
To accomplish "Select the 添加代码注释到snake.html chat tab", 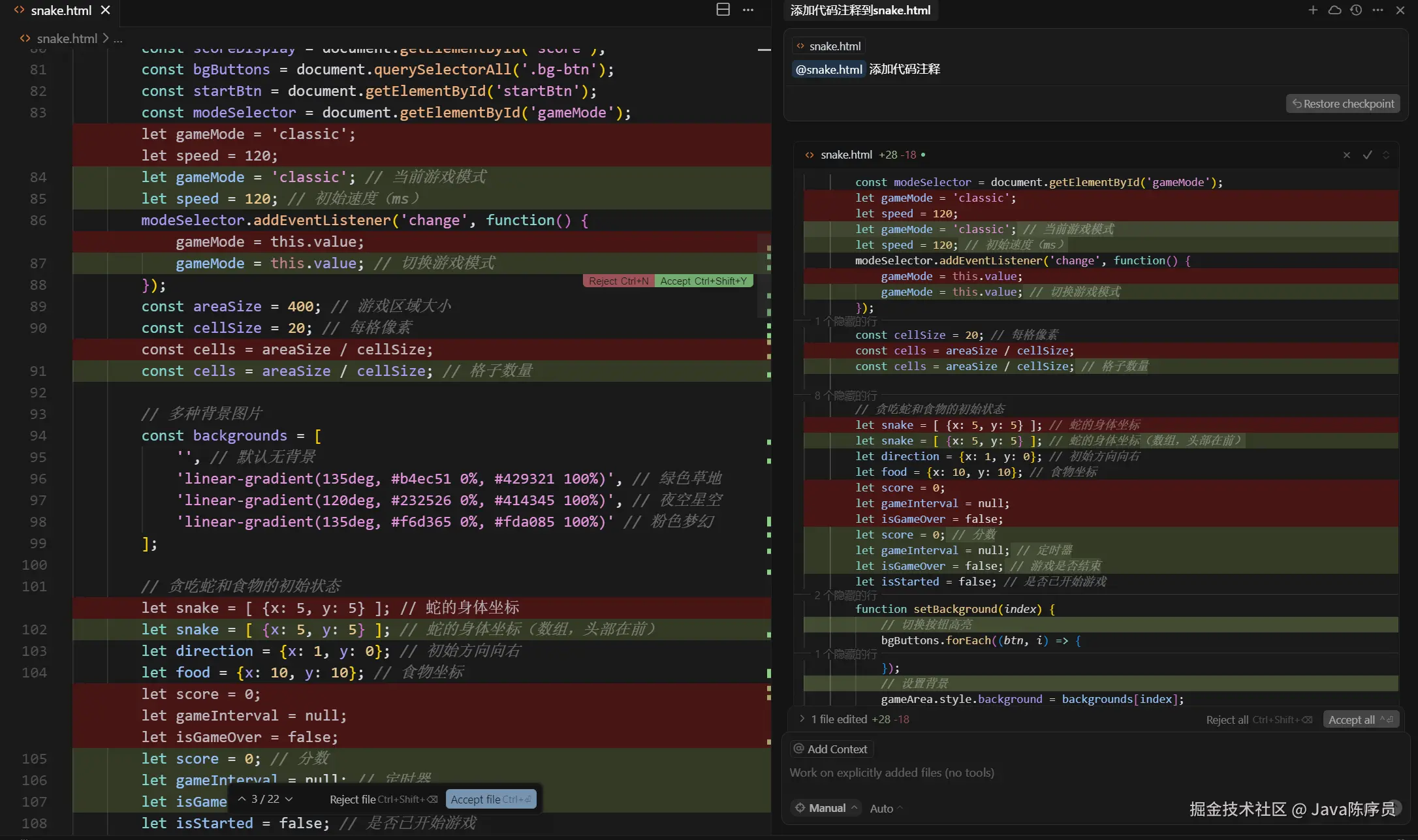I will [x=860, y=10].
